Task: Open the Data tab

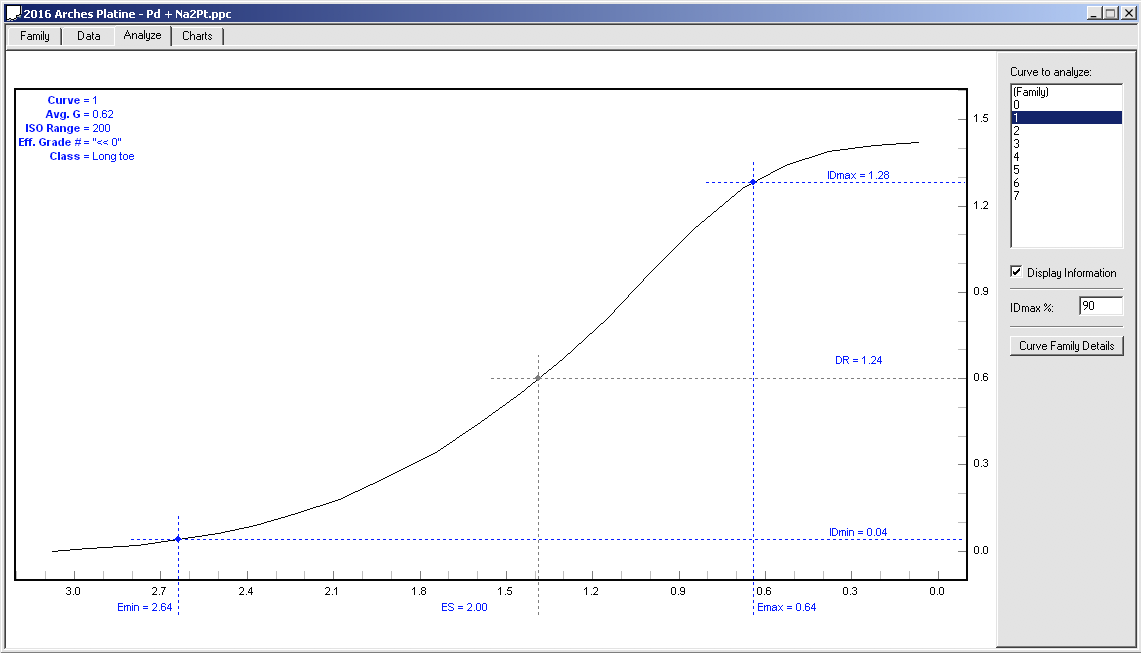Action: tap(89, 36)
